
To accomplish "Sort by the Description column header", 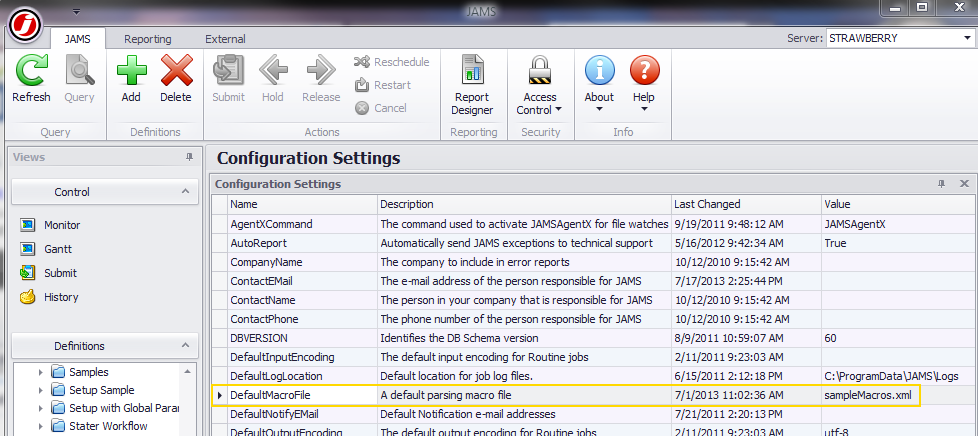I will pyautogui.click(x=525, y=204).
